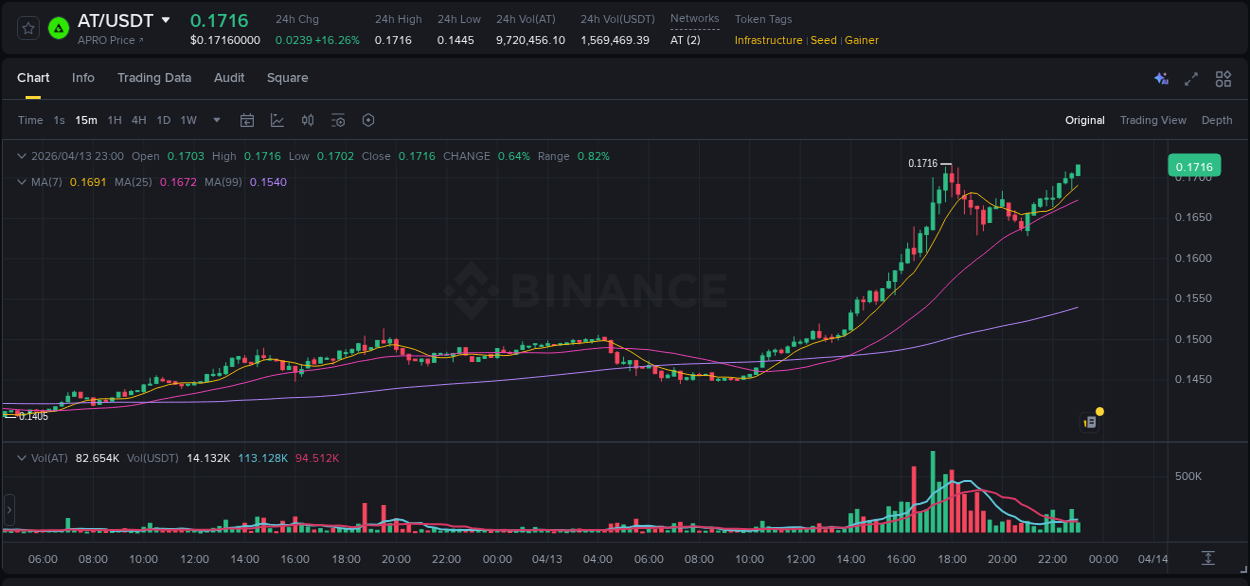Toggle the favorite star for AT/USDT

click(27, 28)
